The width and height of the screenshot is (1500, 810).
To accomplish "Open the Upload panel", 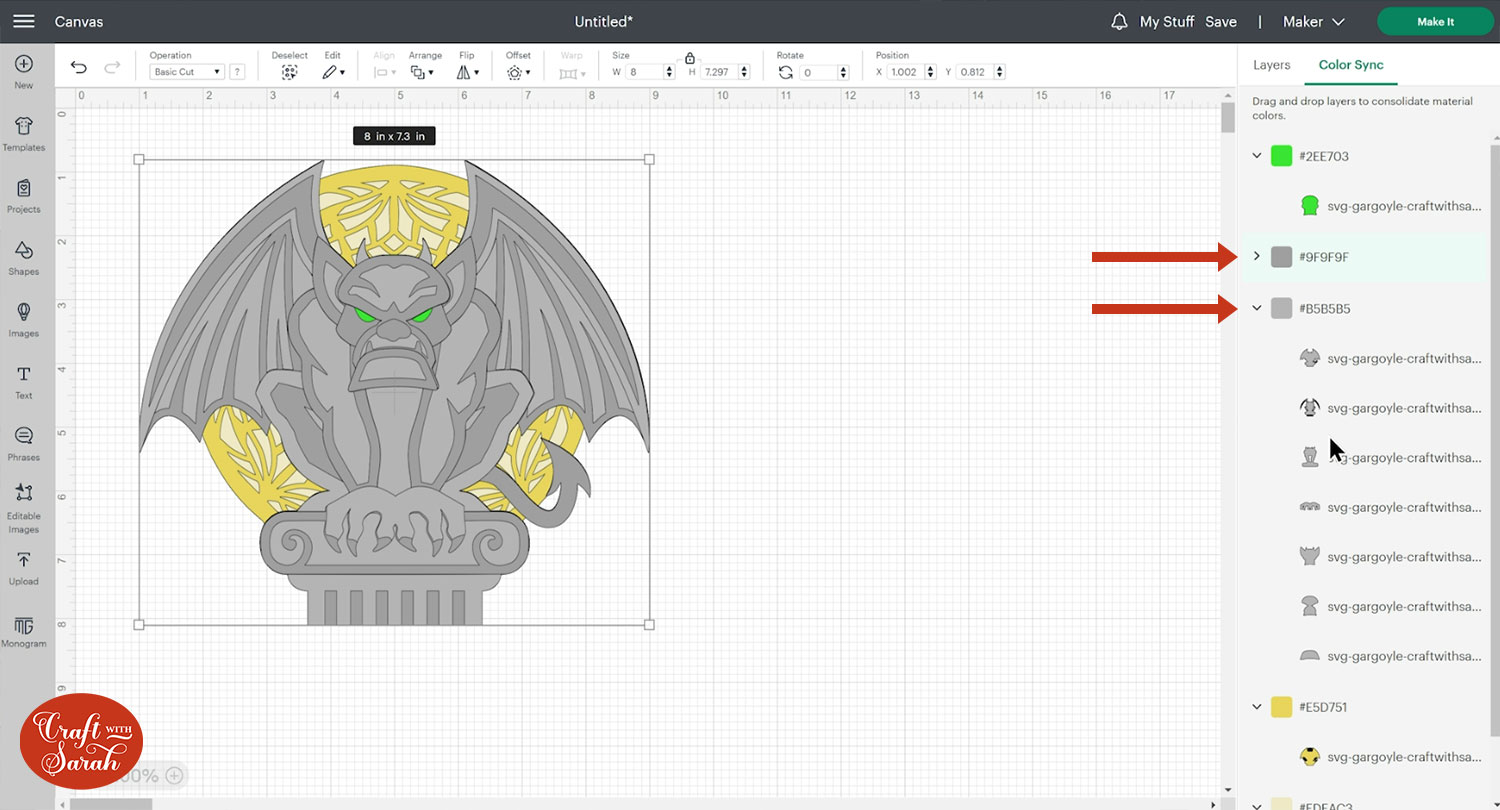I will click(x=24, y=567).
